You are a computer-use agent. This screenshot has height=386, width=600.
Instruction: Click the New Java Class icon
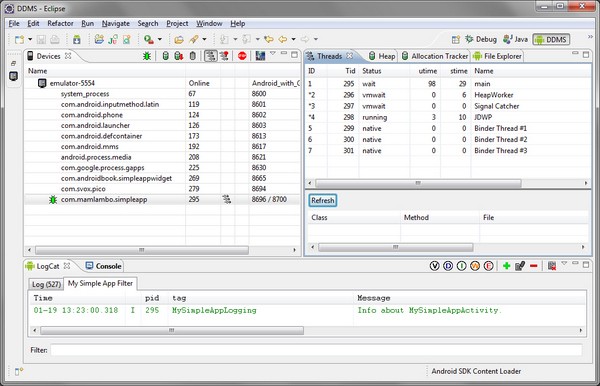(127, 39)
